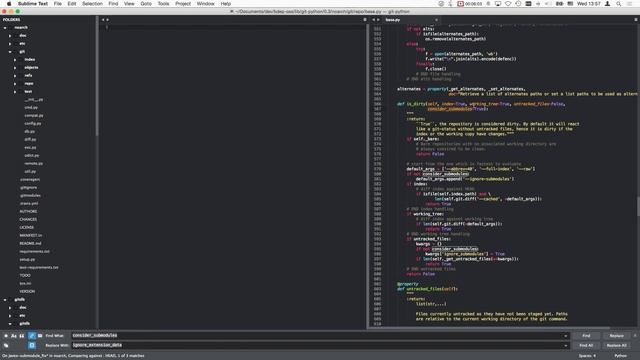Toggle case sensitive Aa option

[x=14, y=336]
